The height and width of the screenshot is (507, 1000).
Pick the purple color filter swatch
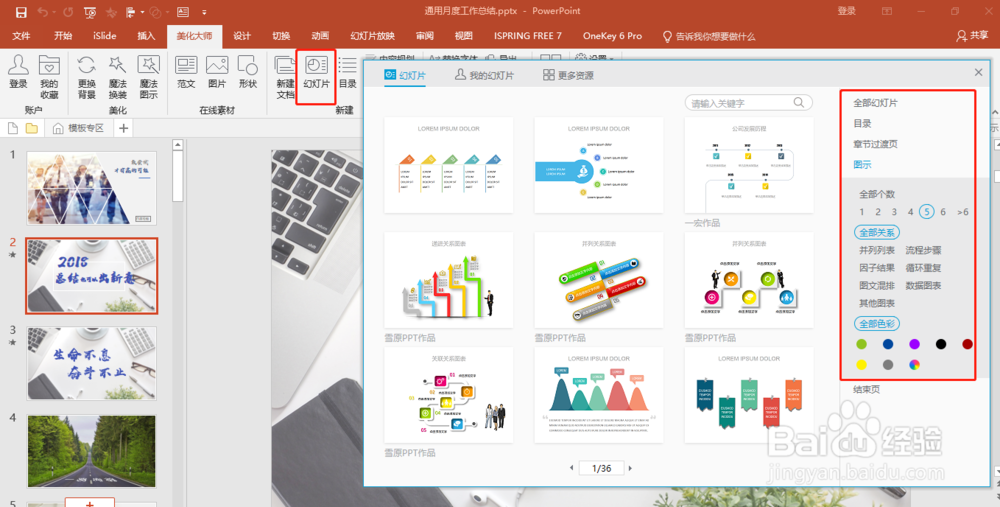914,344
